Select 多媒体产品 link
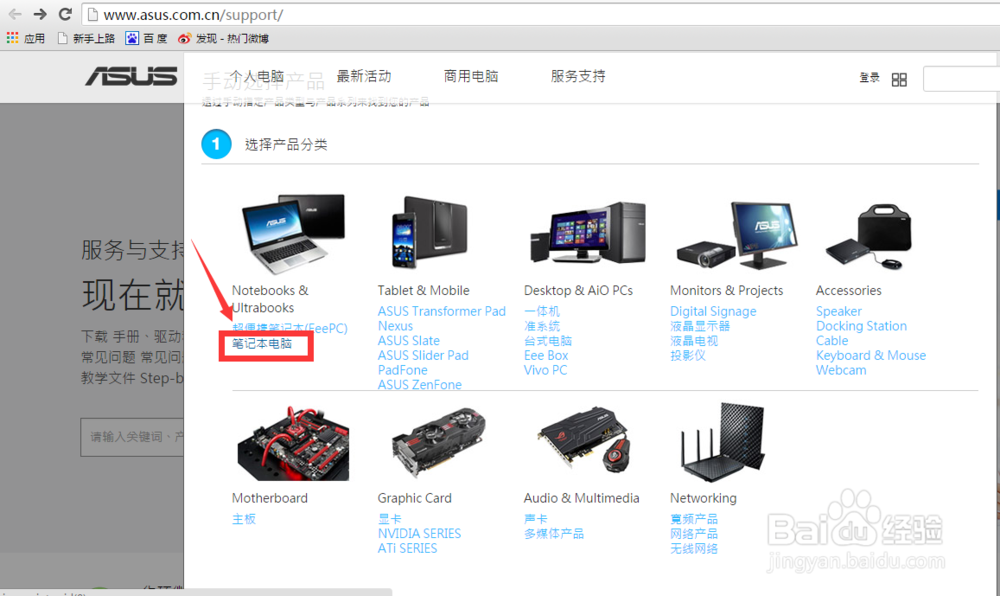 point(554,534)
